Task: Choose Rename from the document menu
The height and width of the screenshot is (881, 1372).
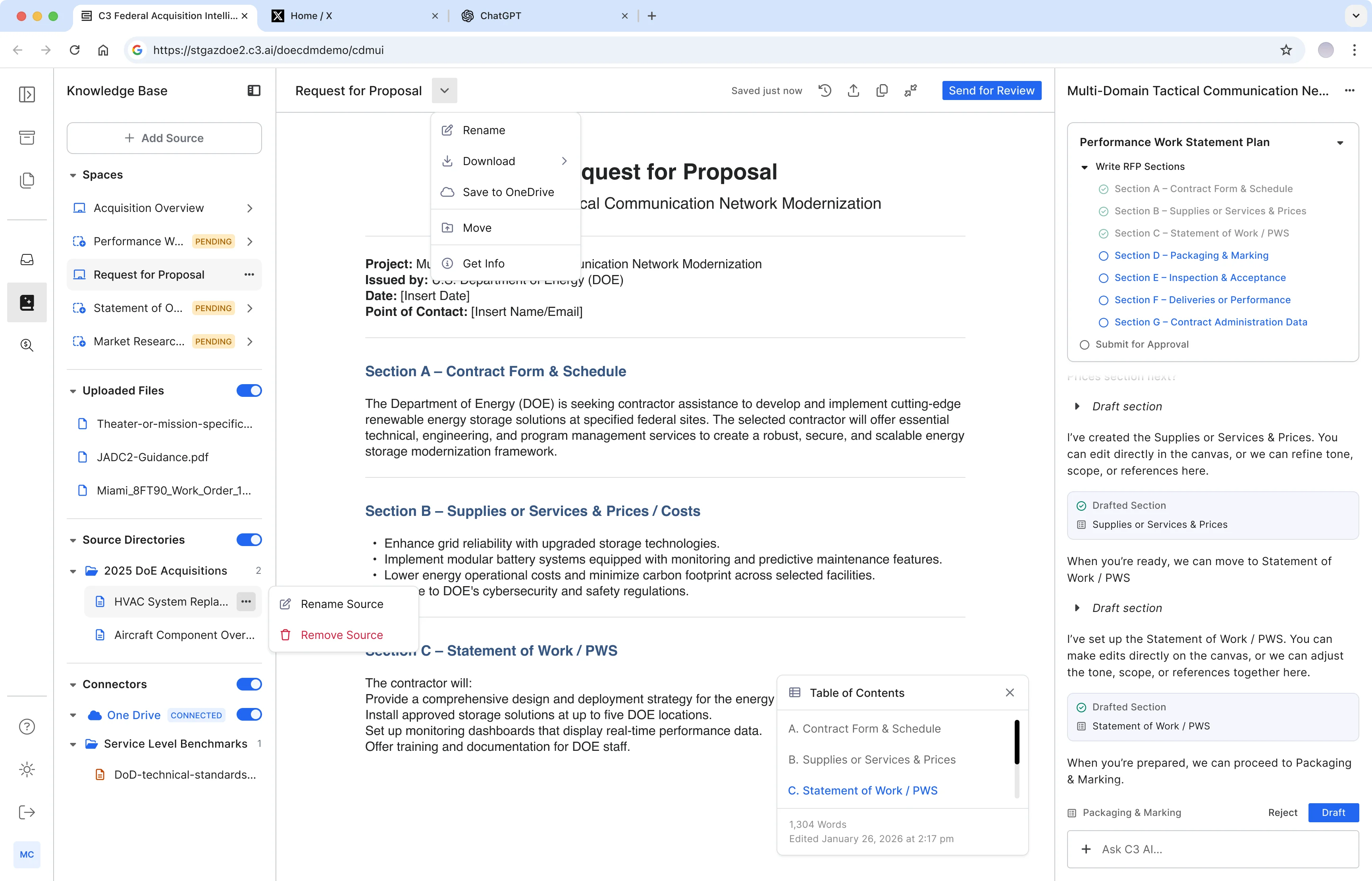Action: click(506, 130)
